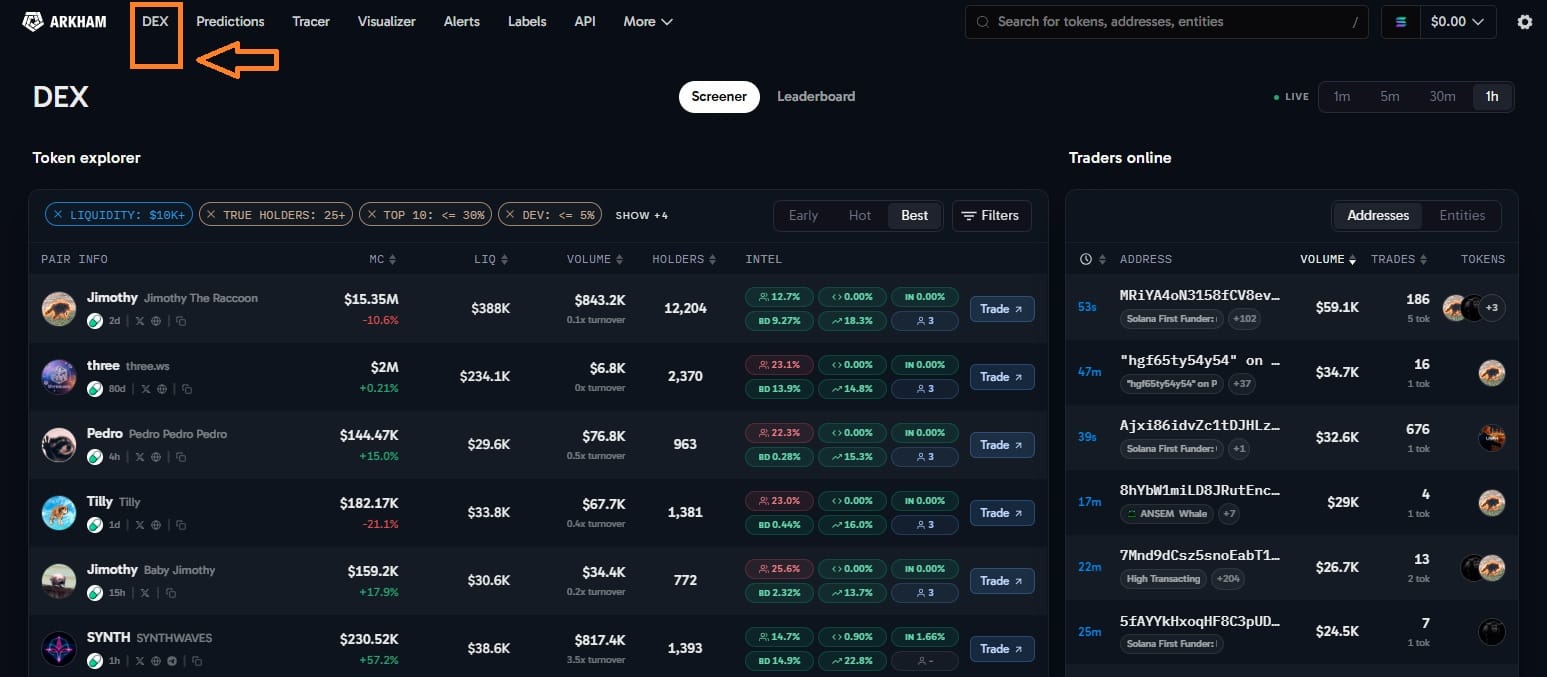Screen dimensions: 1547x677
Task: Remove the TRUE HOLDERS: 25+ filter chip
Action: [x=211, y=215]
